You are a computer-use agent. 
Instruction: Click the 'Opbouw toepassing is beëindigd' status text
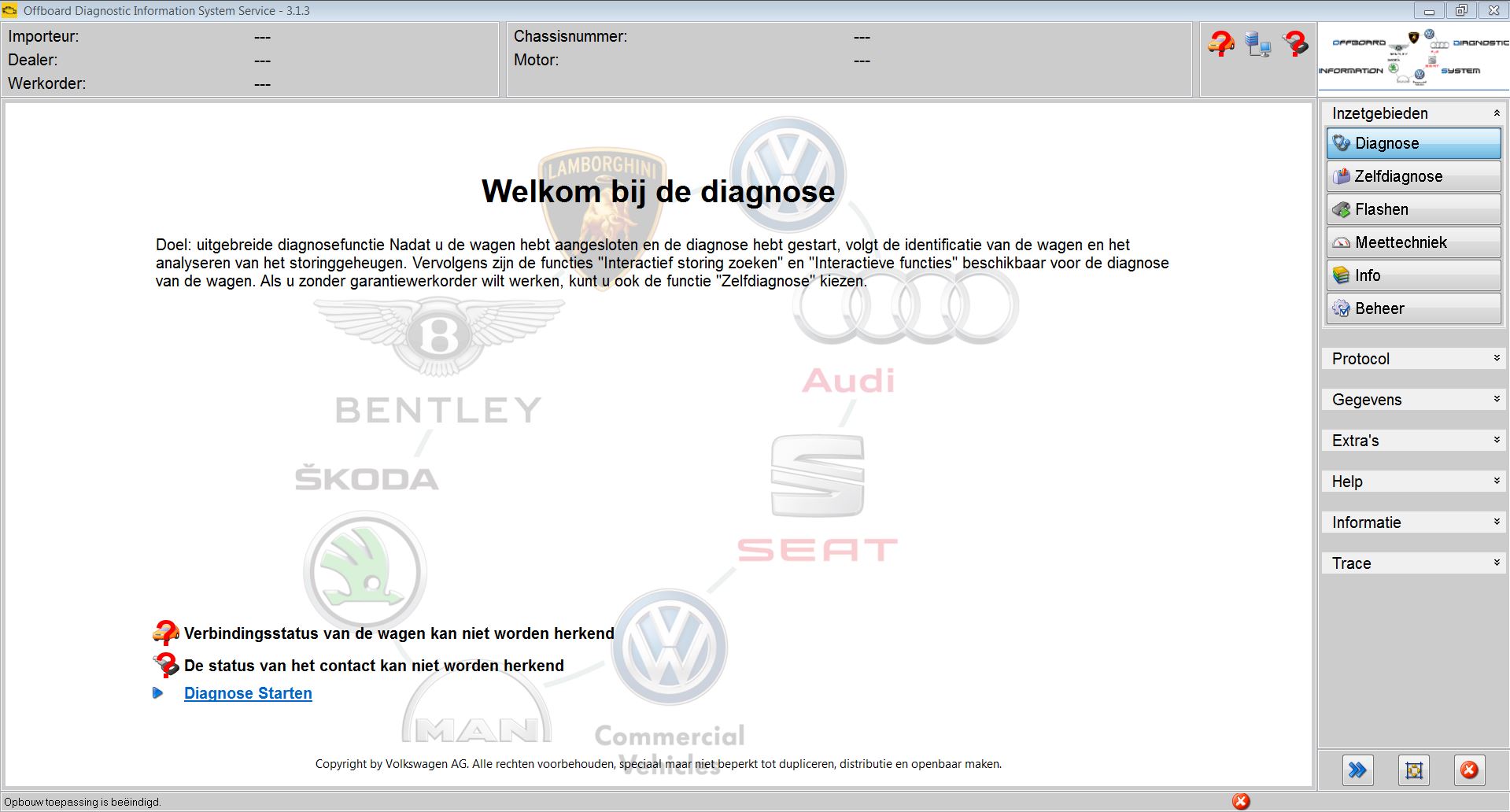(x=83, y=803)
